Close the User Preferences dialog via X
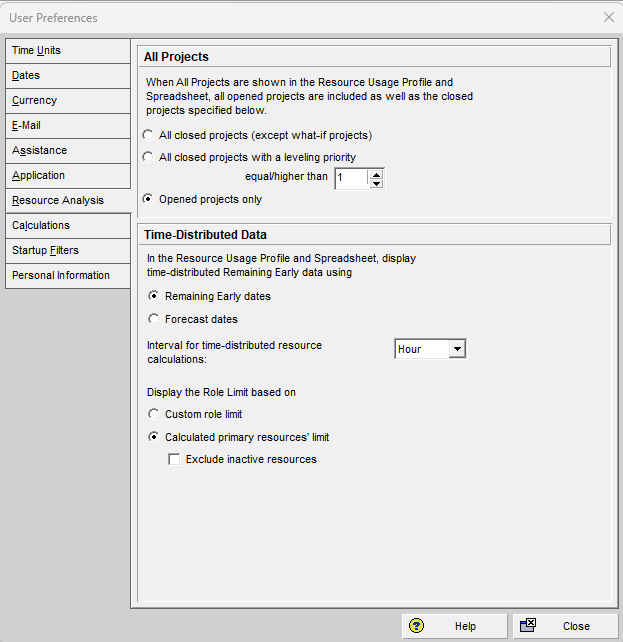 [609, 17]
